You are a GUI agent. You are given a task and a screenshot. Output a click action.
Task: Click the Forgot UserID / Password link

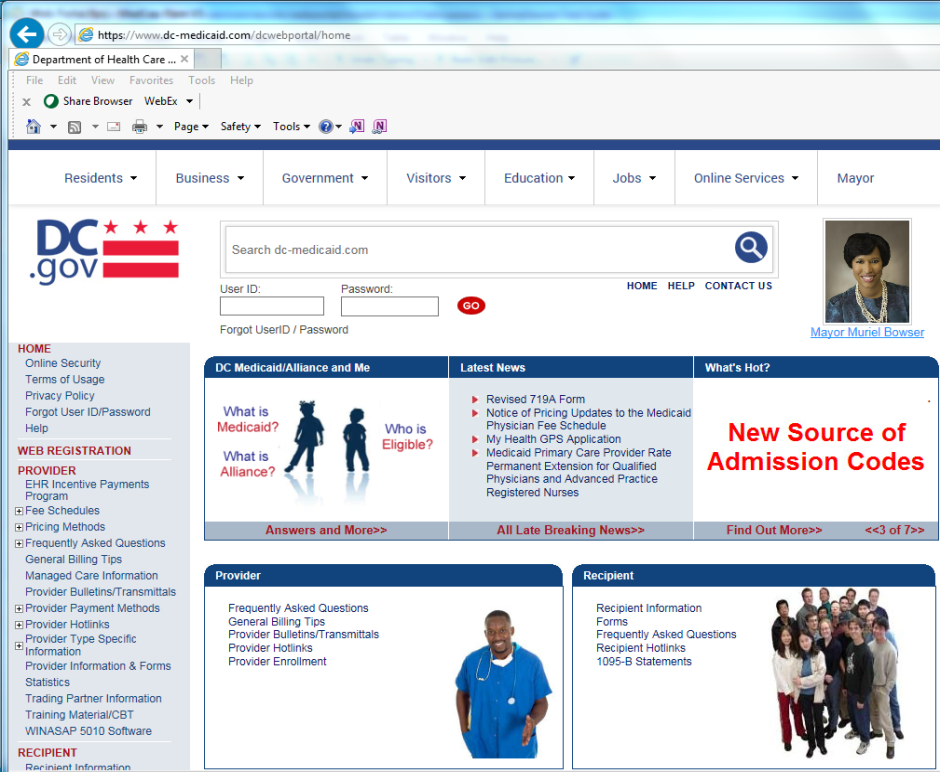click(x=284, y=330)
